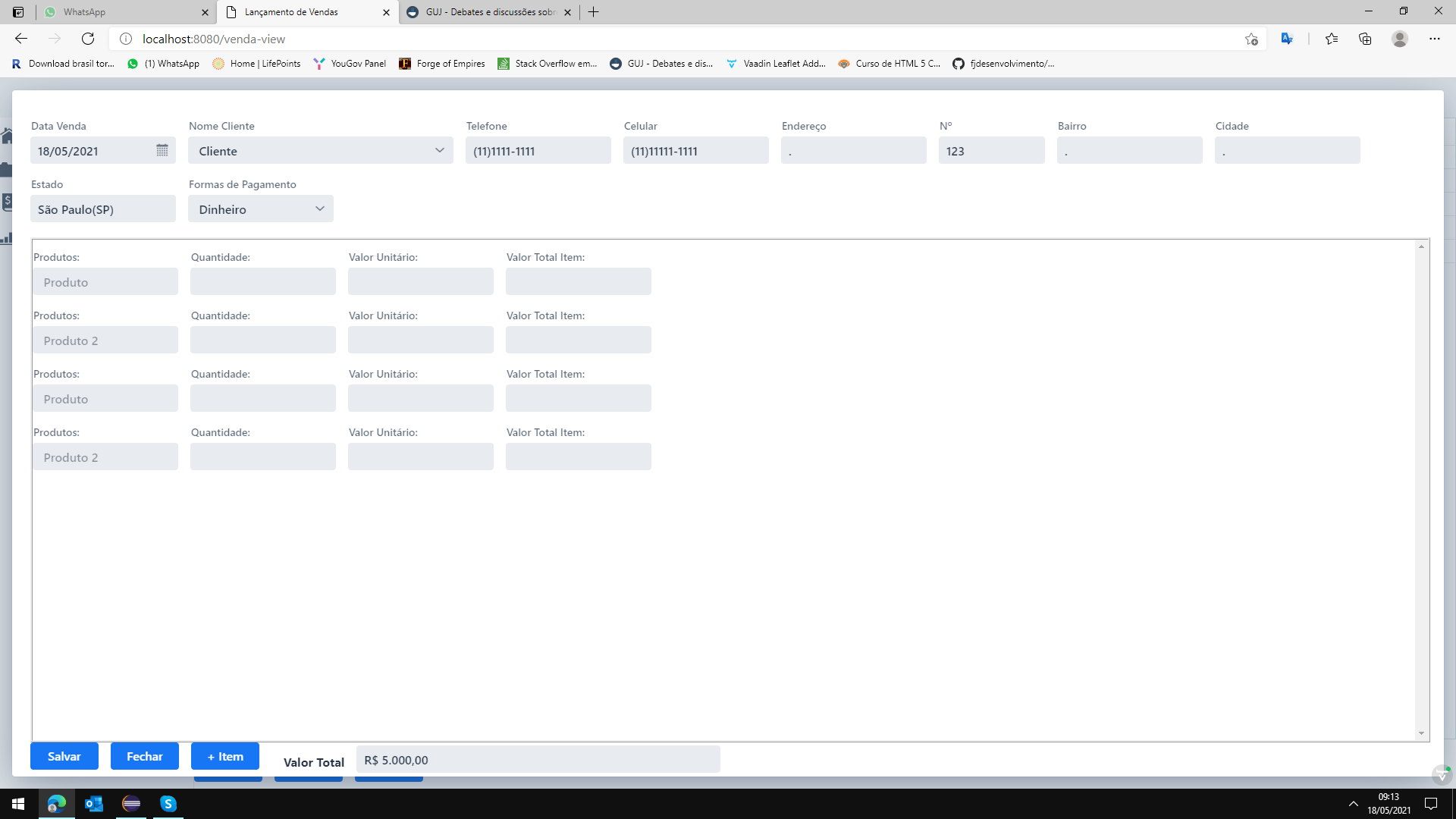Open the Home LifePoints bookmark
Screen dimensions: 1456x819
coord(256,64)
